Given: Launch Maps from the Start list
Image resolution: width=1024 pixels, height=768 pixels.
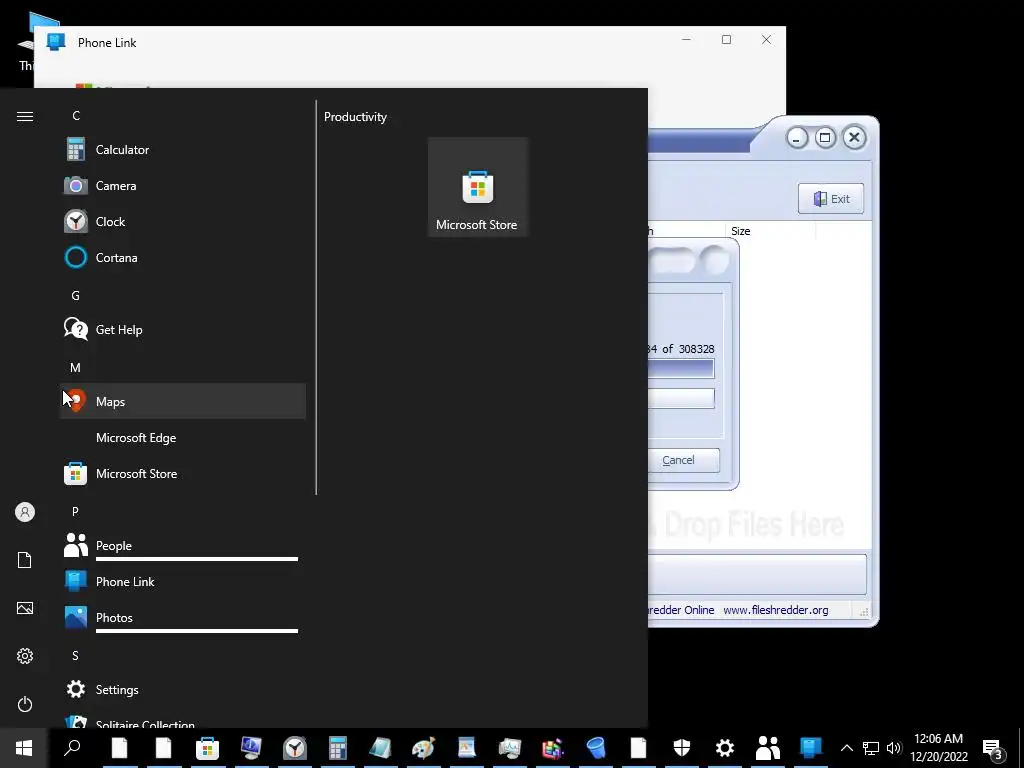Looking at the screenshot, I should [x=182, y=401].
